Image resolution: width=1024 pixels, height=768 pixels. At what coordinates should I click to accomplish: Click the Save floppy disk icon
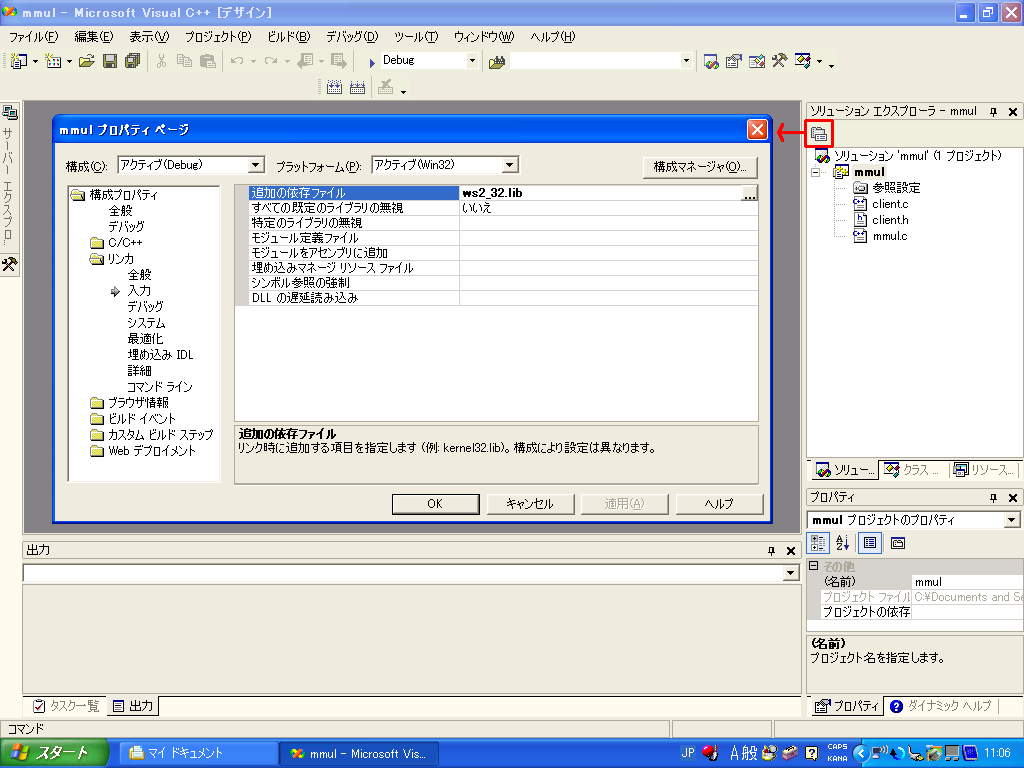pos(110,61)
